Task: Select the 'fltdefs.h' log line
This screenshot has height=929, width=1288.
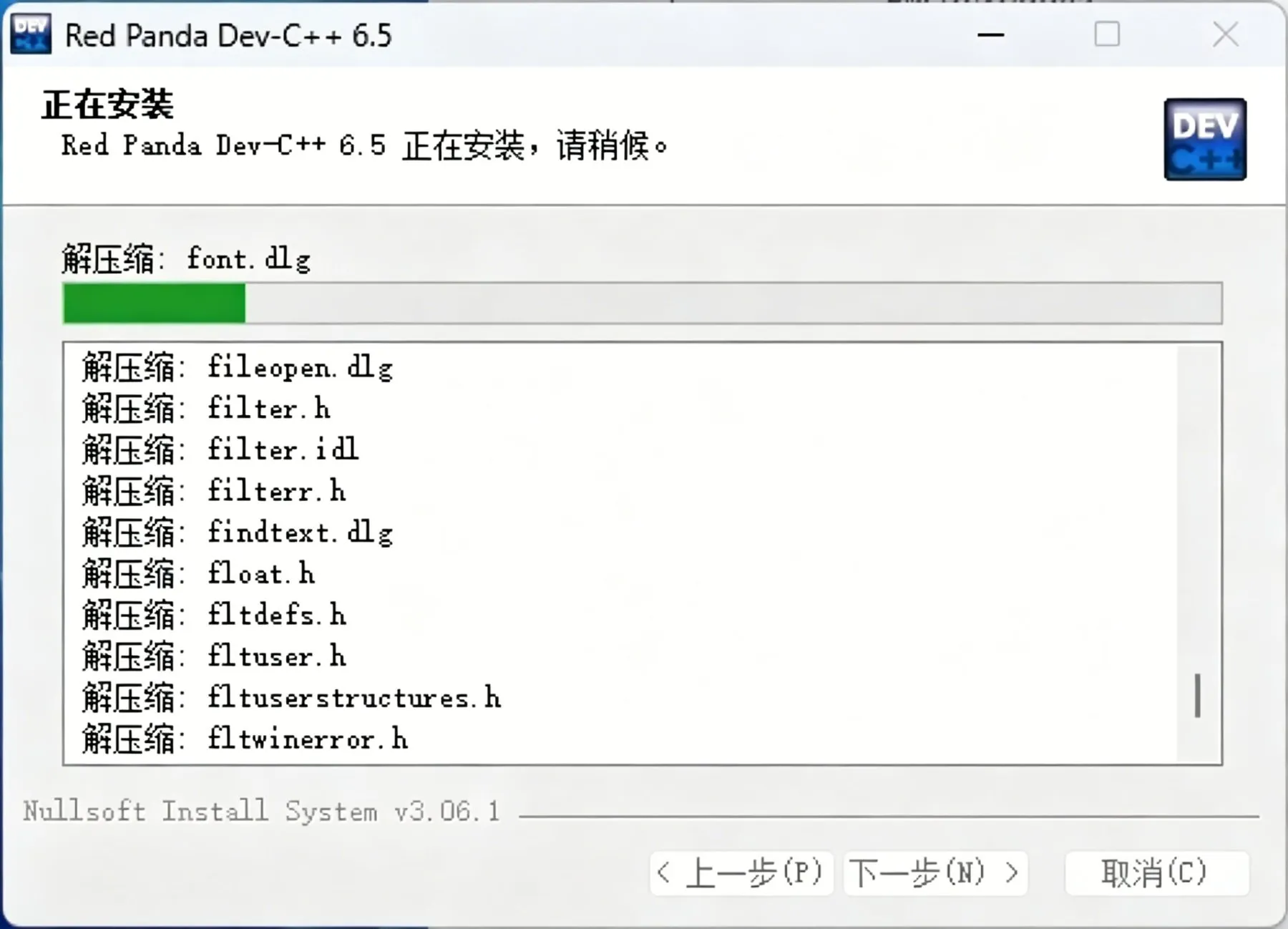Action: point(214,616)
